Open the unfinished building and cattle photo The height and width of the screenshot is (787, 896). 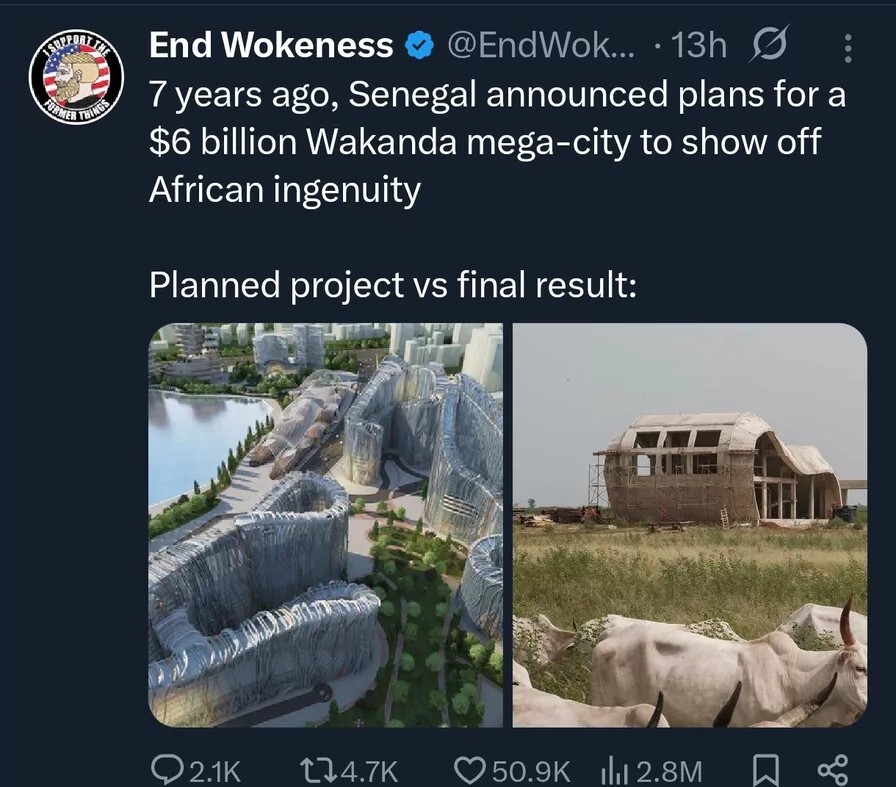[690, 525]
